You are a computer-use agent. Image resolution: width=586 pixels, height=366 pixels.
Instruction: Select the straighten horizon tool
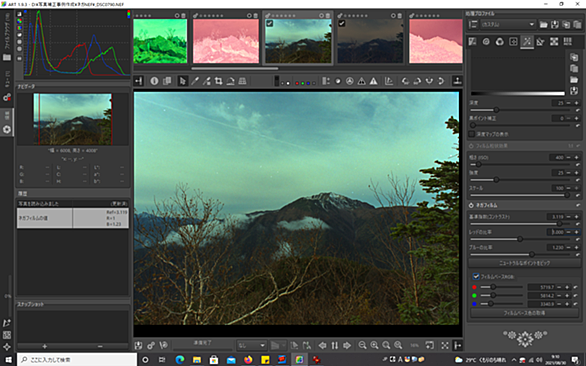[x=231, y=81]
